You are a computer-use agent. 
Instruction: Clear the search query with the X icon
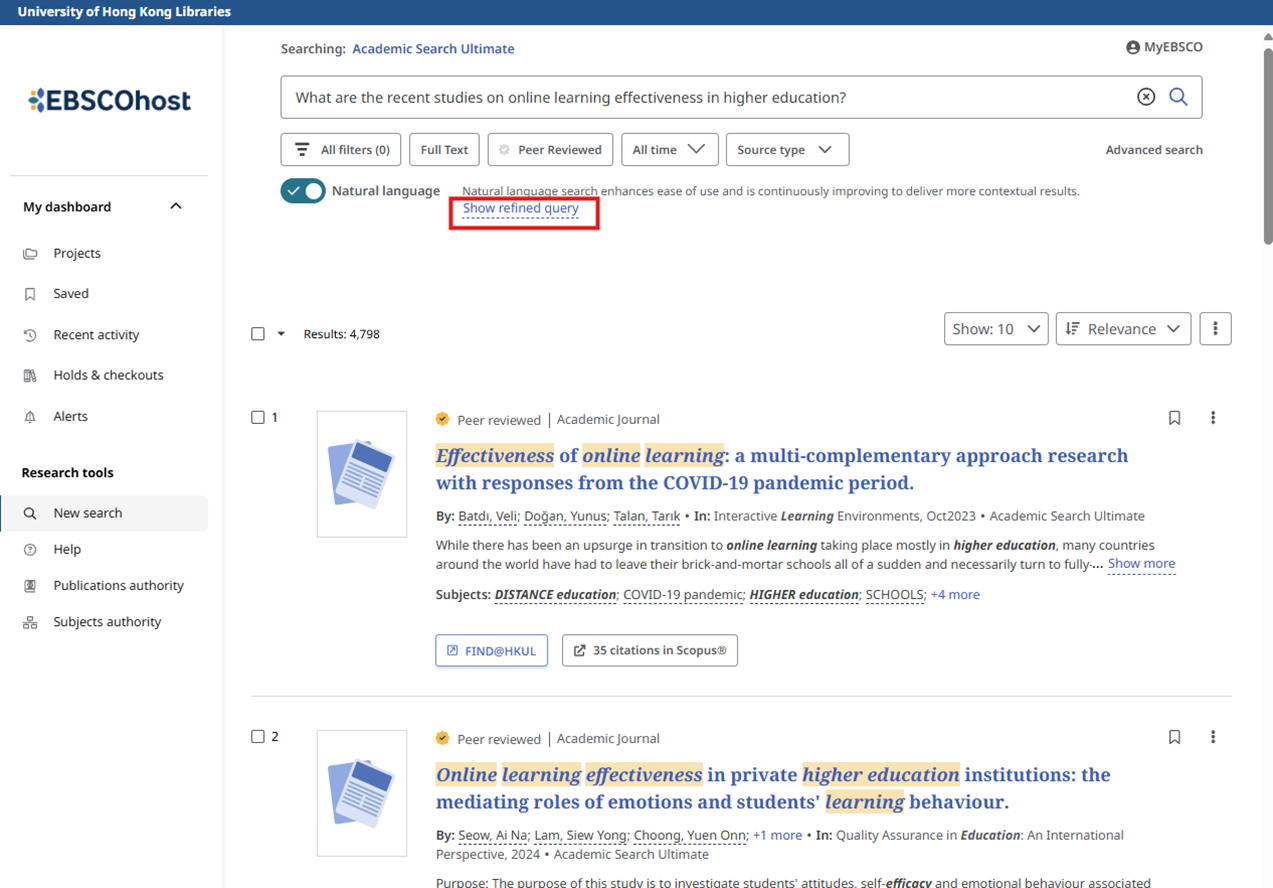click(1145, 96)
